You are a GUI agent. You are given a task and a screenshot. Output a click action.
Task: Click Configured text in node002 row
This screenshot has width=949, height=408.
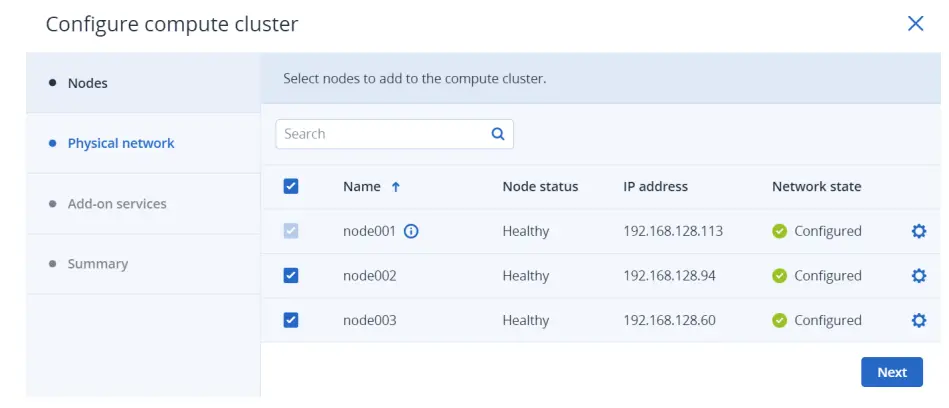point(827,276)
